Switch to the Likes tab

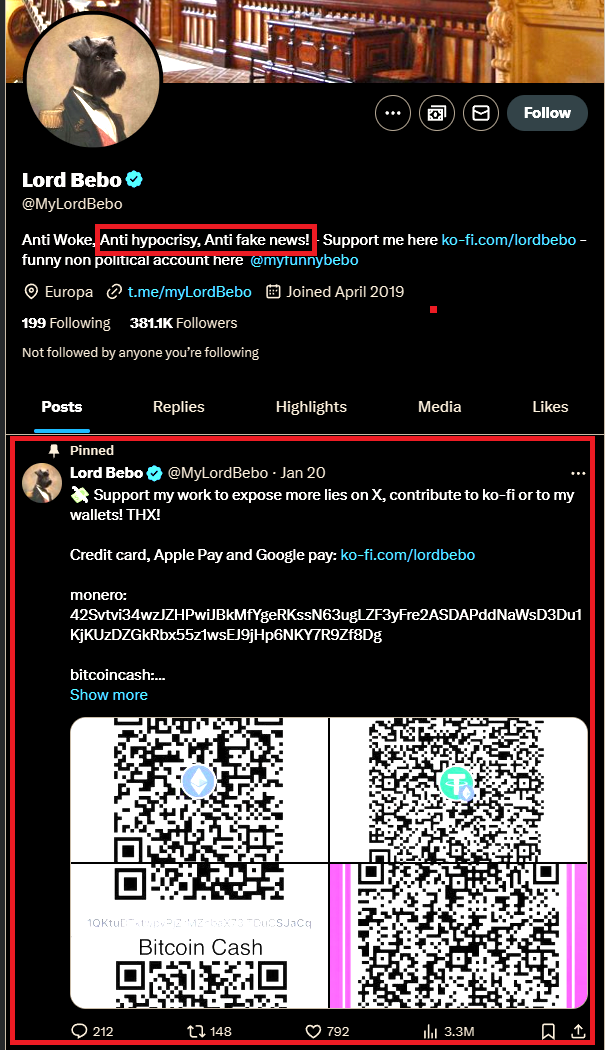point(550,406)
